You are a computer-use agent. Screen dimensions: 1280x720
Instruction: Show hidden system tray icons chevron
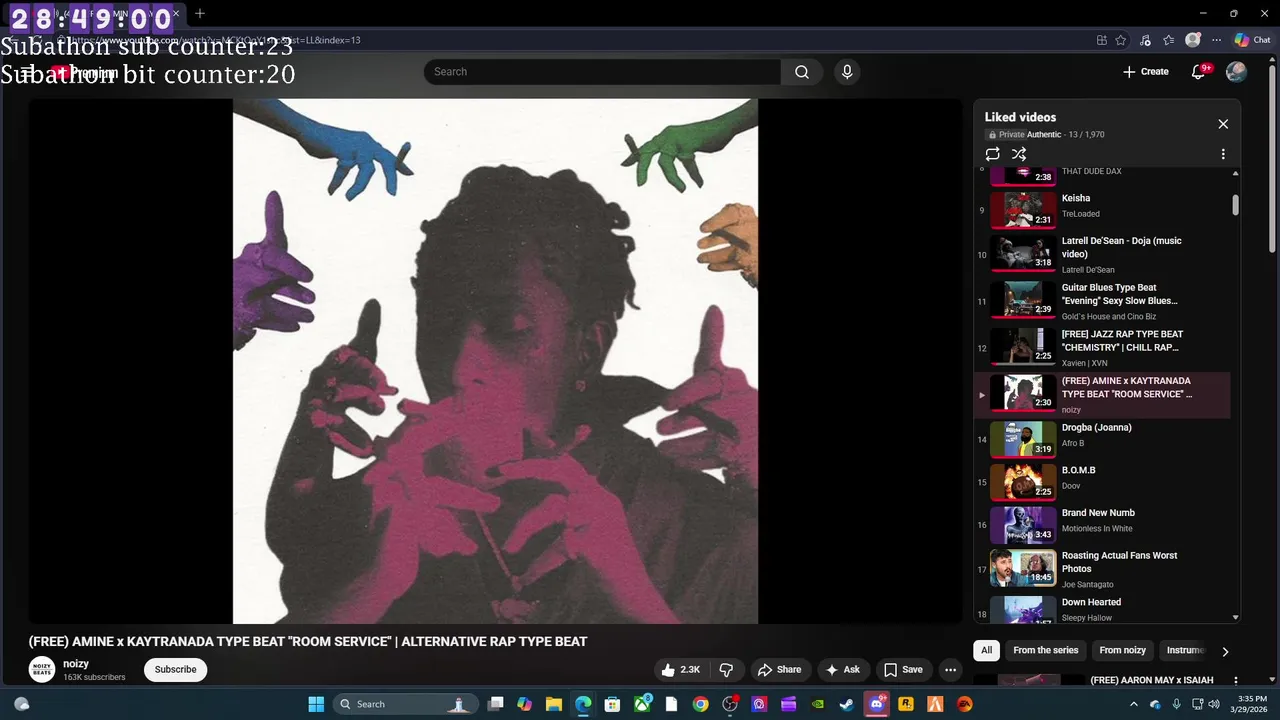pos(1133,704)
